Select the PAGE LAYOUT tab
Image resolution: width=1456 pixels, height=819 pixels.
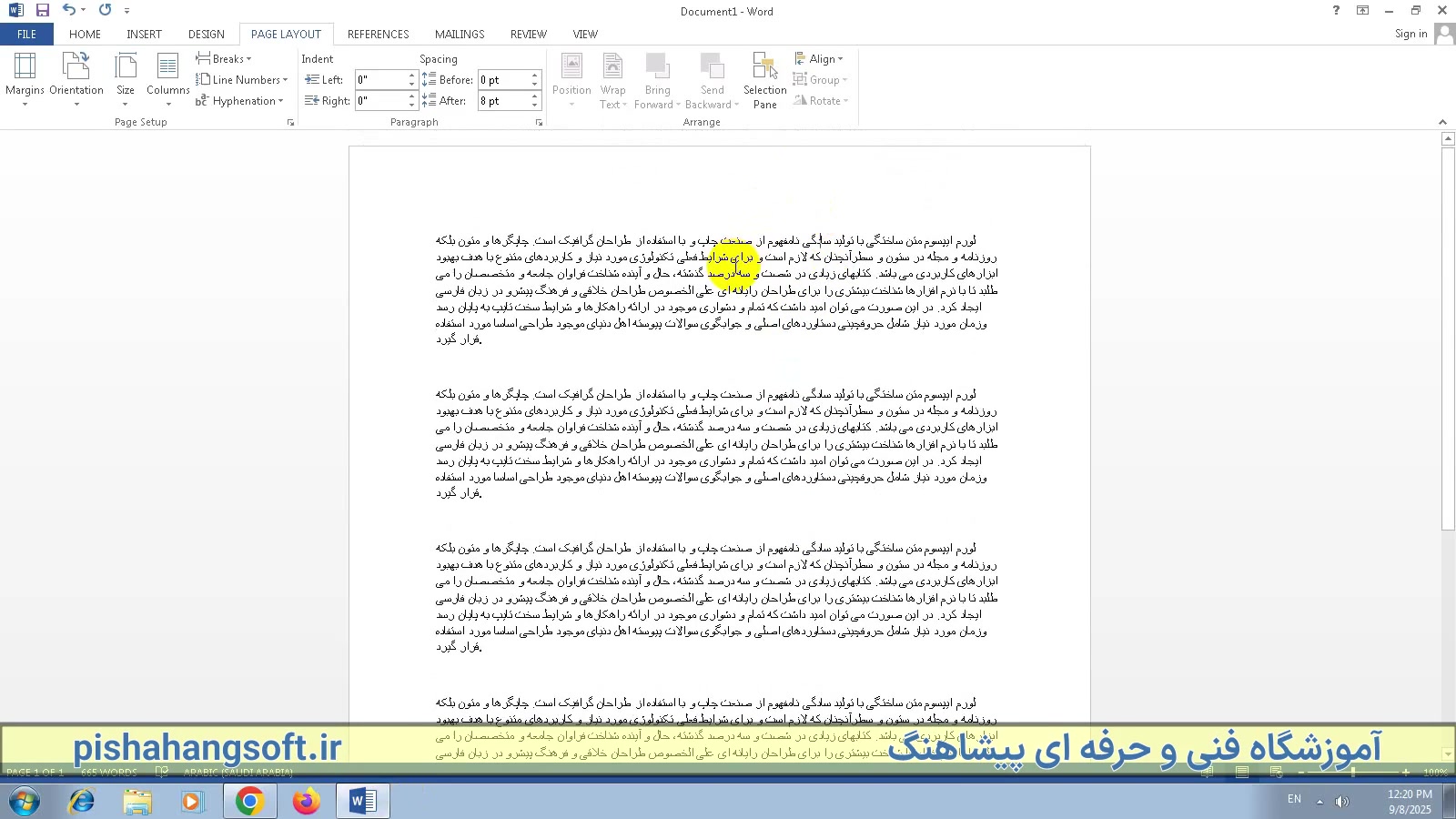click(286, 35)
